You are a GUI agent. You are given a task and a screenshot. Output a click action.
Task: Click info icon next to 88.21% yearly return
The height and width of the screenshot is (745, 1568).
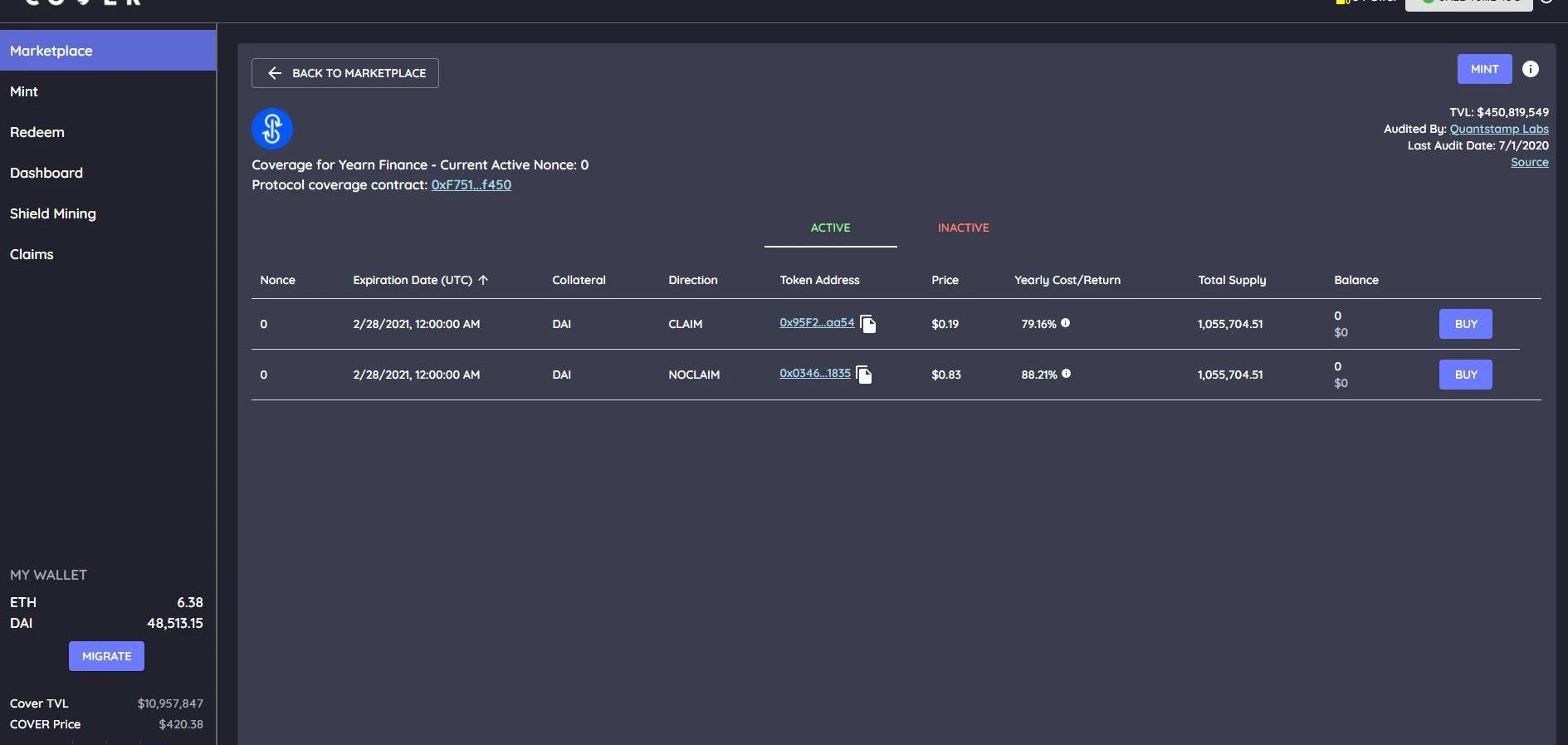1066,374
